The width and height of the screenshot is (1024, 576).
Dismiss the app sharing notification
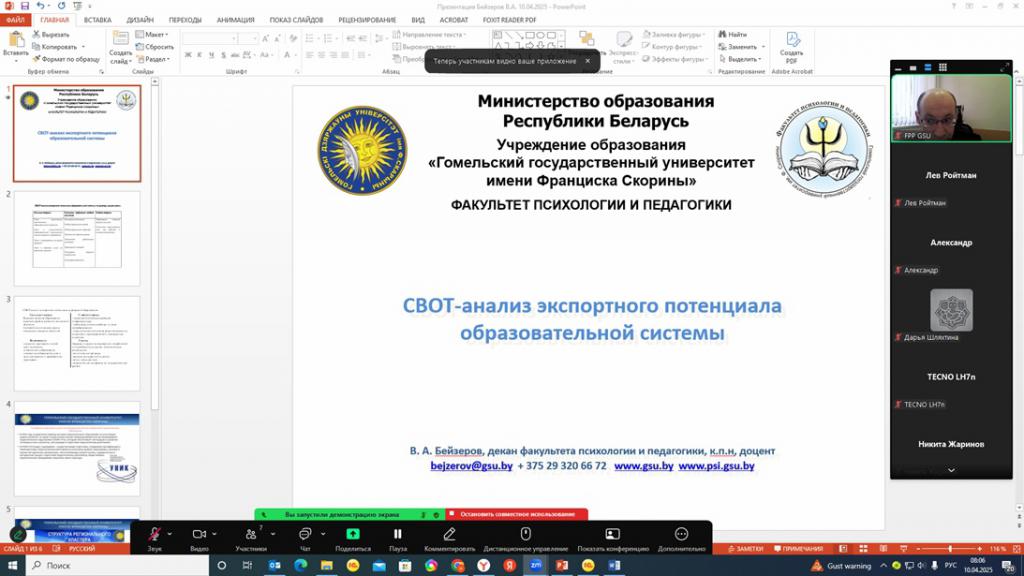coord(587,61)
